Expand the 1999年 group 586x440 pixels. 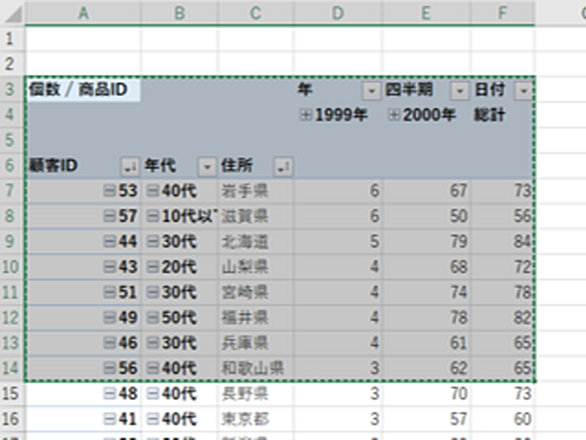tap(306, 115)
